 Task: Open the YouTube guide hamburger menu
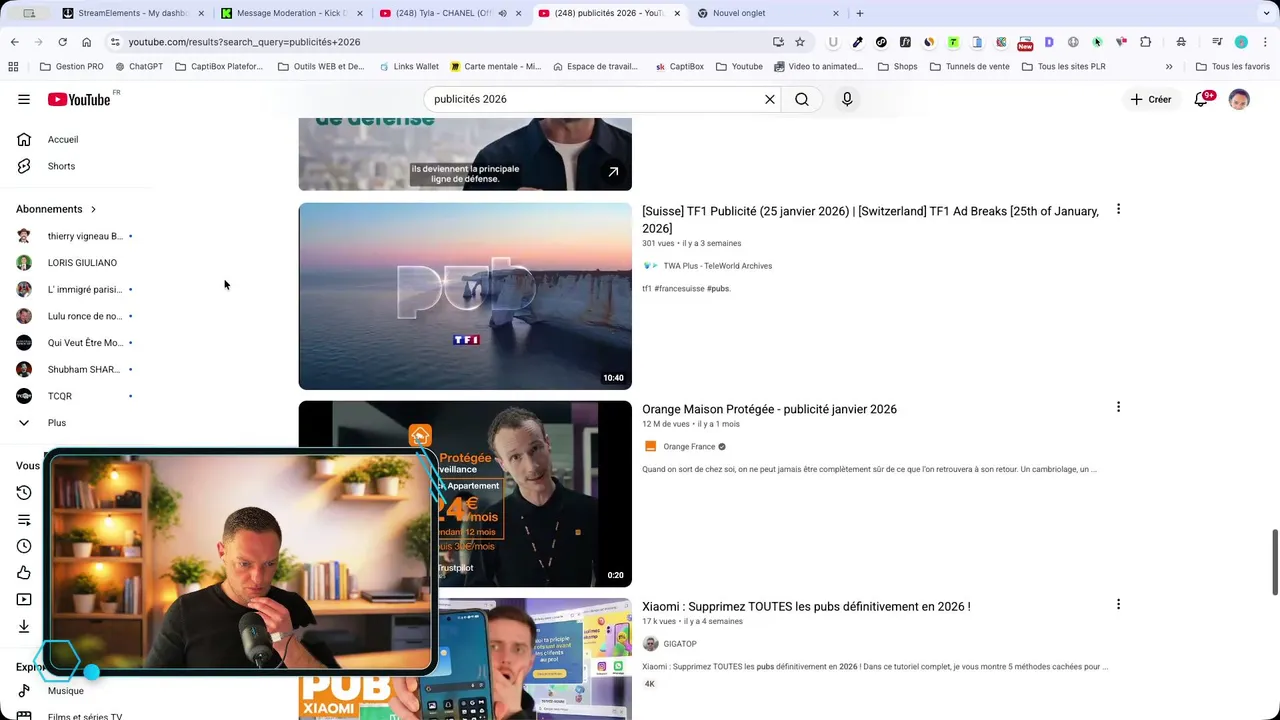[24, 99]
